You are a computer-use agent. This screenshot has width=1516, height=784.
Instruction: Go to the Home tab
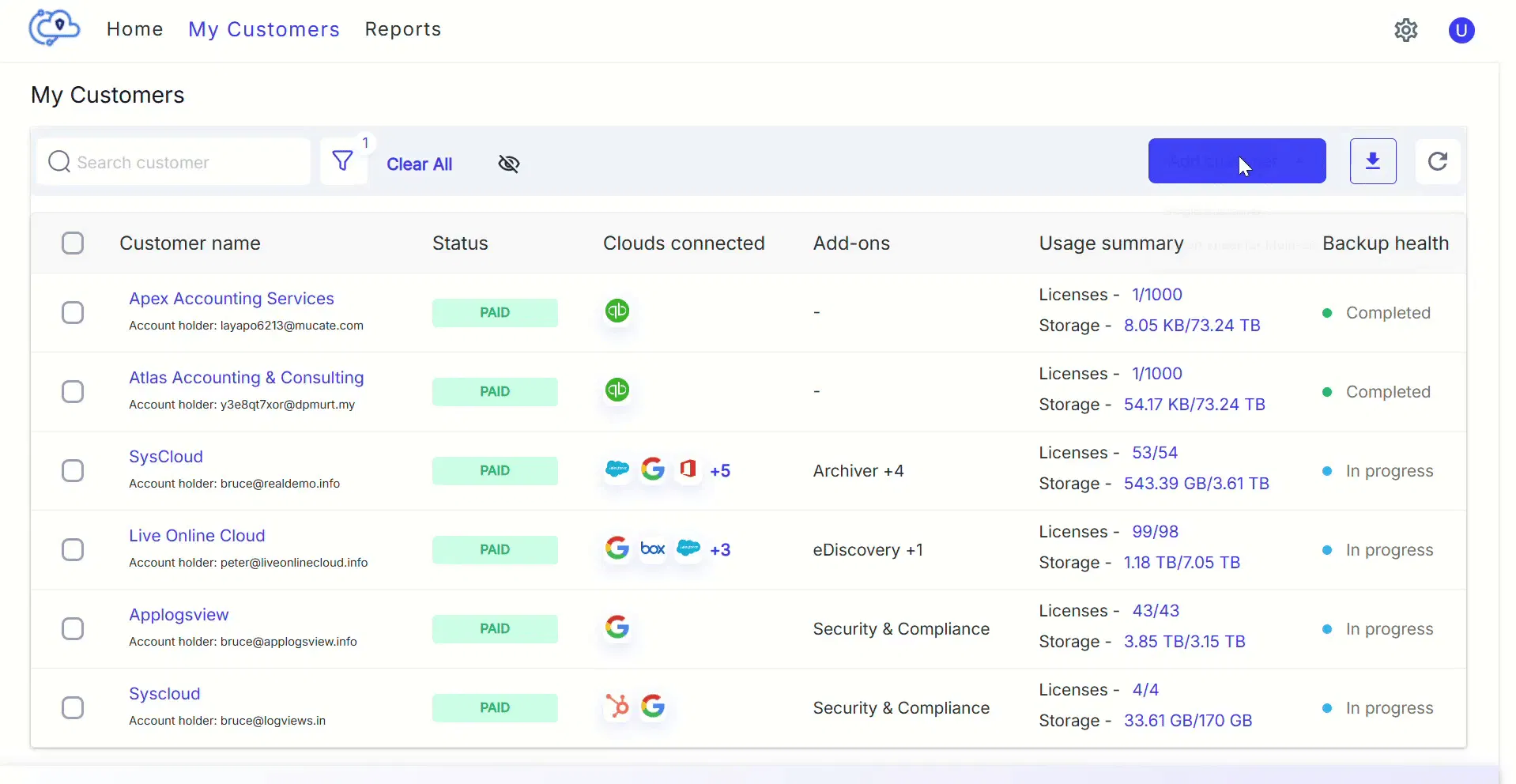point(134,29)
